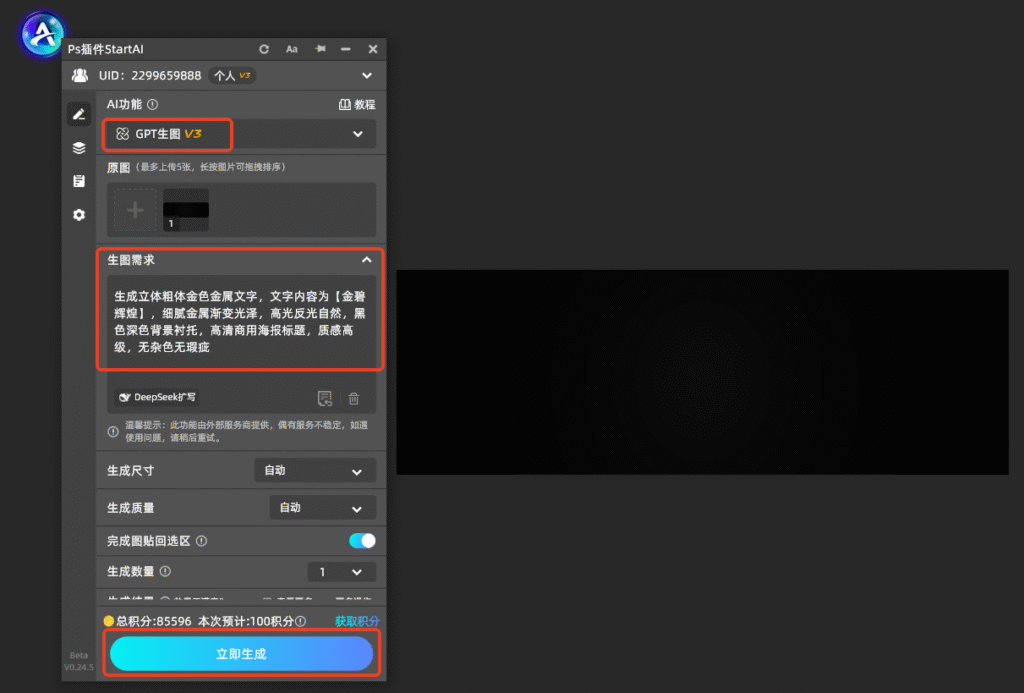
Task: Click the info icon next to 完成图贴回选区
Action: 202,541
